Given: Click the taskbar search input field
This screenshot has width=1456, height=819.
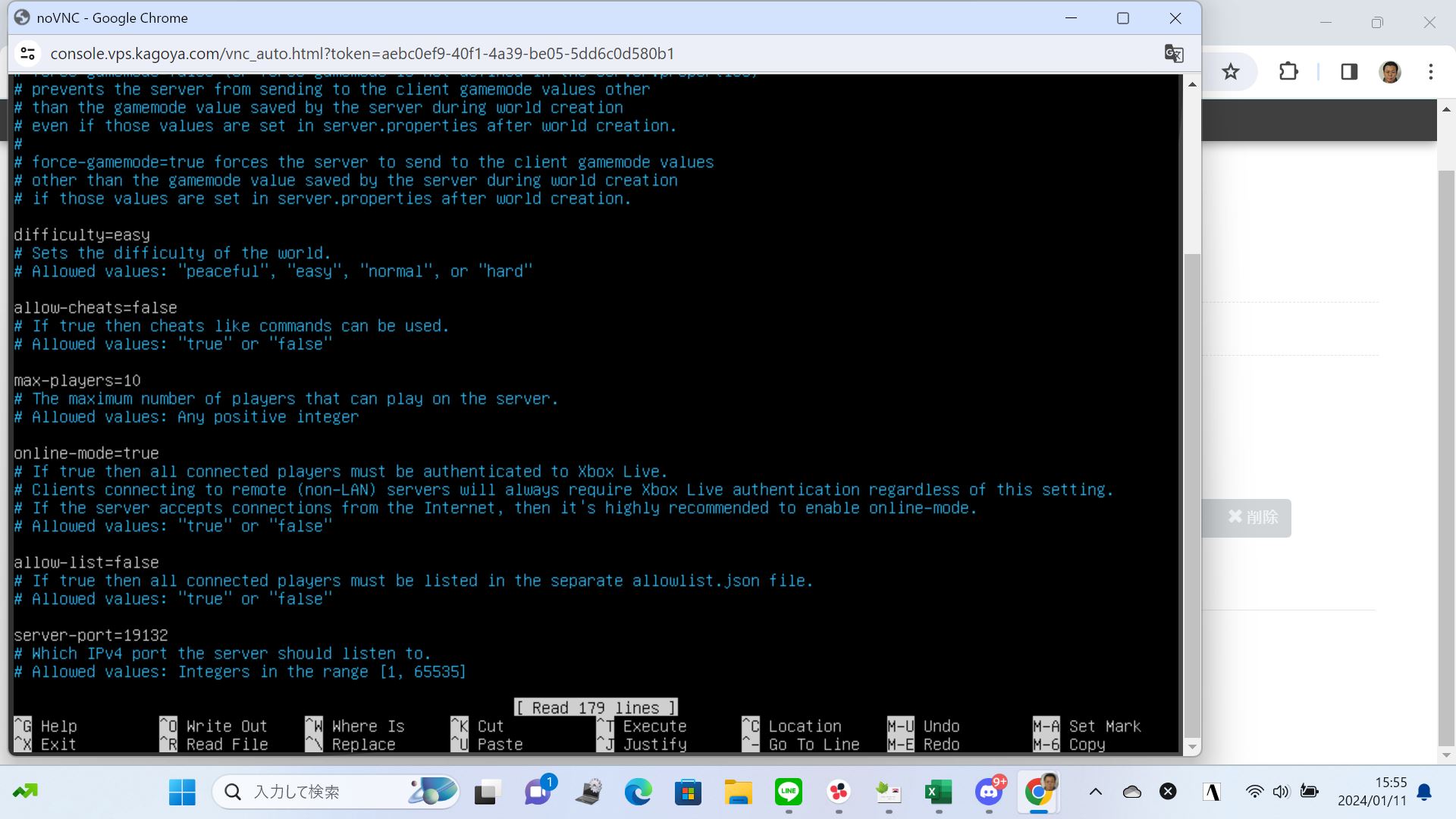Looking at the screenshot, I should tap(318, 792).
